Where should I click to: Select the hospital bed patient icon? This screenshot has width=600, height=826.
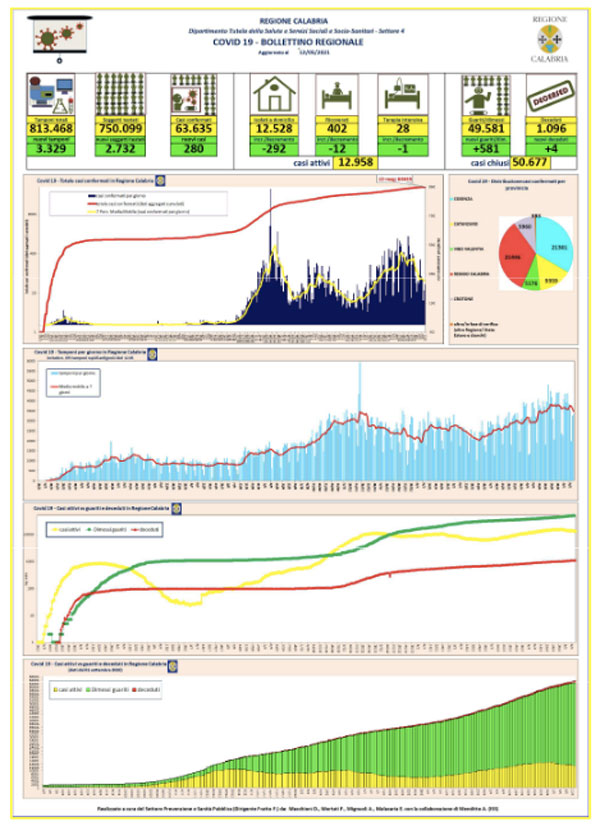click(x=337, y=94)
